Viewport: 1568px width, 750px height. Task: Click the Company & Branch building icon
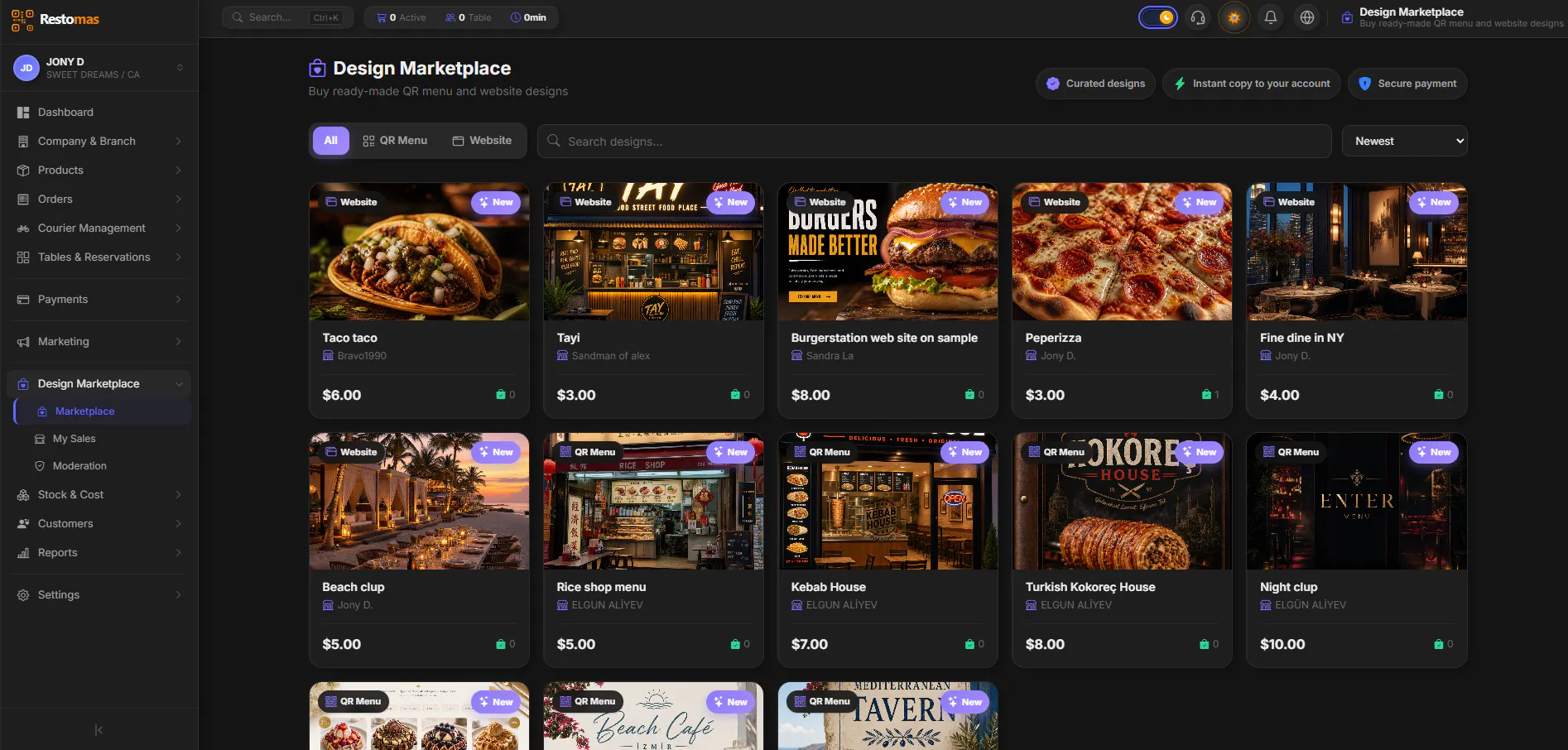pos(23,142)
